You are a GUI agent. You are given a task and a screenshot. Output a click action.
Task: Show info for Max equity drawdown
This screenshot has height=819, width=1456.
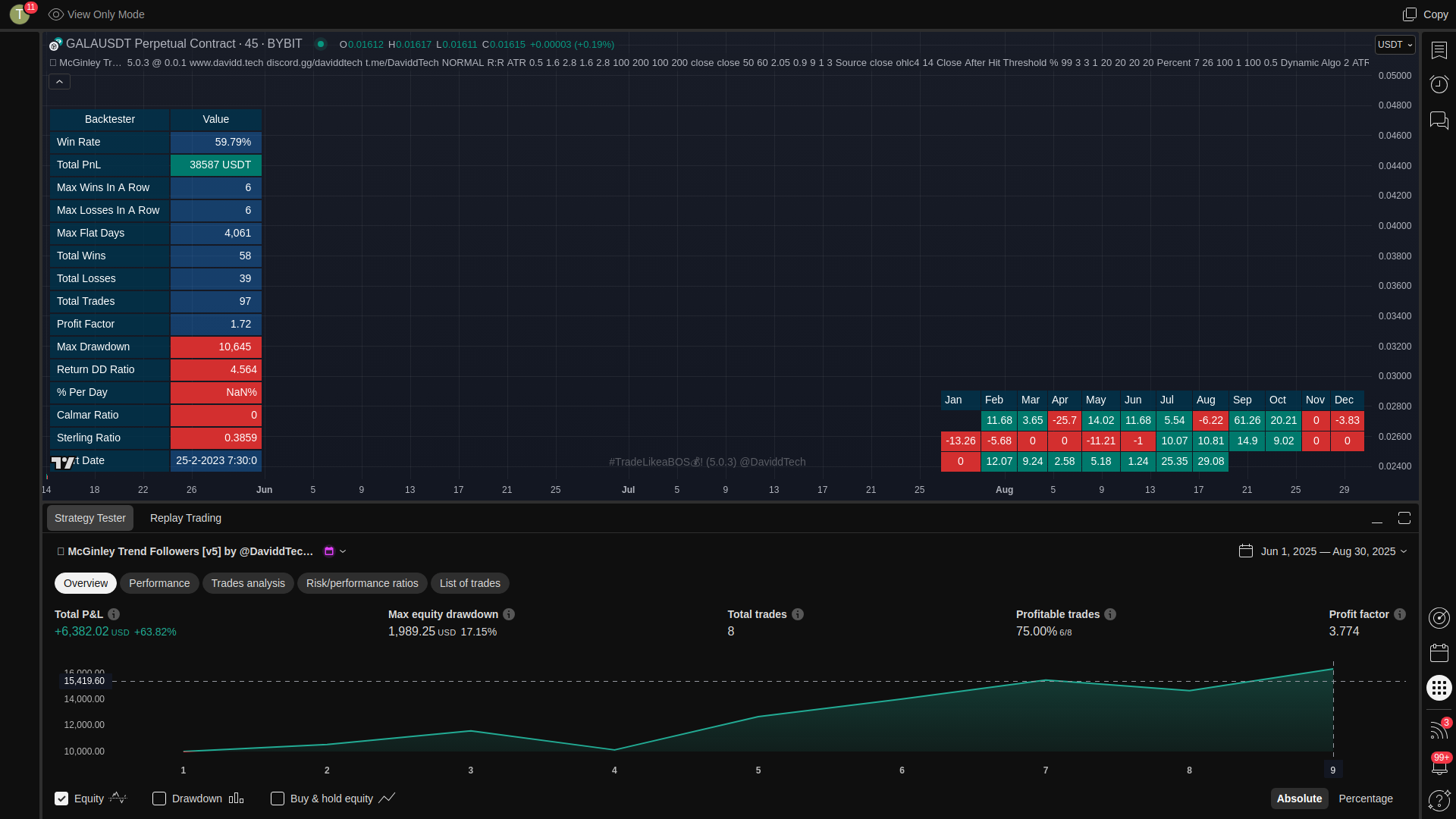tap(509, 614)
